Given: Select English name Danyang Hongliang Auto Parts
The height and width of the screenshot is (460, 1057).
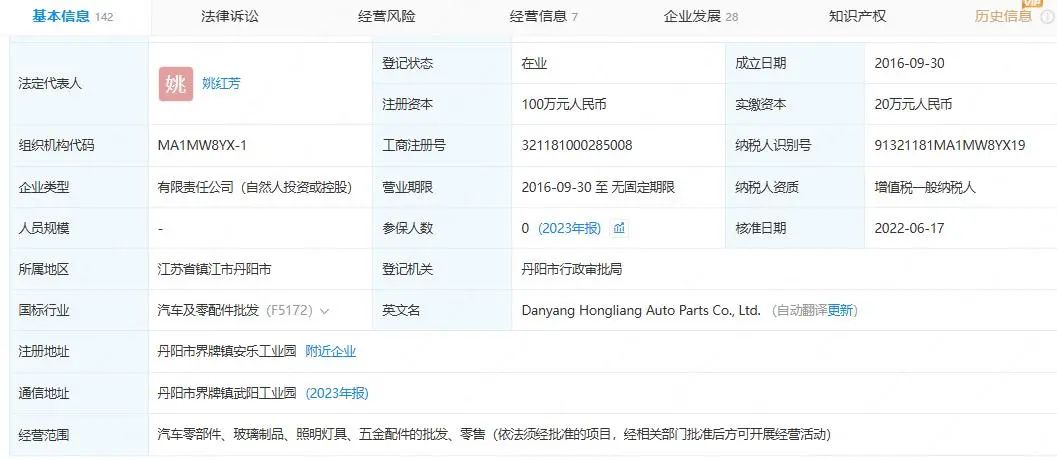Looking at the screenshot, I should click(x=641, y=311).
